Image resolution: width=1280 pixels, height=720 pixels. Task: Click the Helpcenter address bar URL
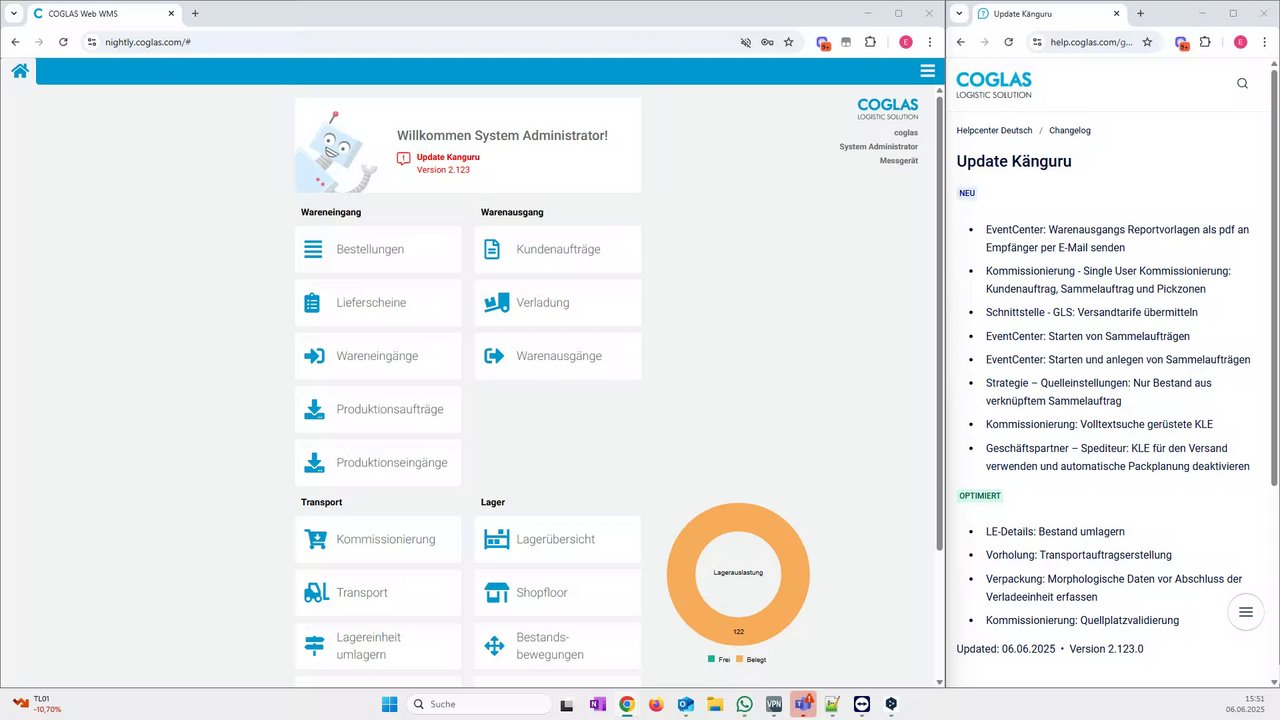tap(1091, 42)
